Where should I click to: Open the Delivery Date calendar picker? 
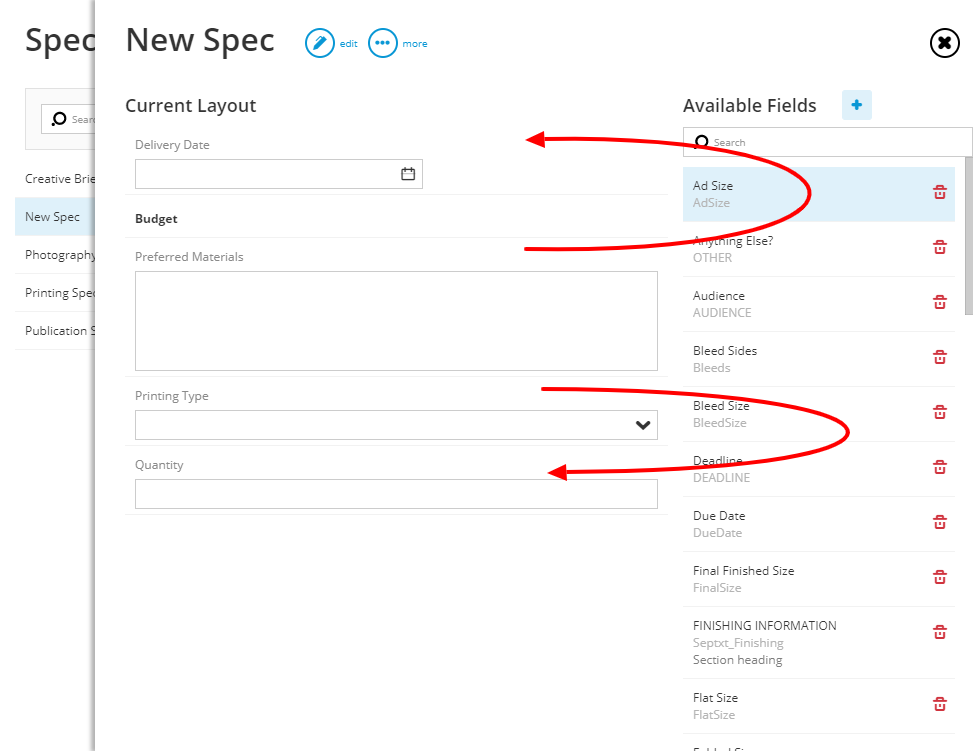[x=408, y=173]
